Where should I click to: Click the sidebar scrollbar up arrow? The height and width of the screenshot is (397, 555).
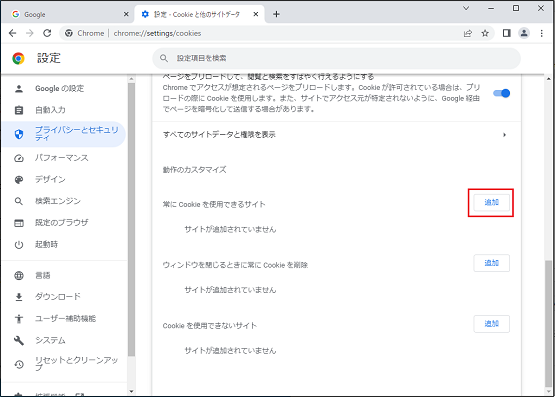click(x=131, y=79)
